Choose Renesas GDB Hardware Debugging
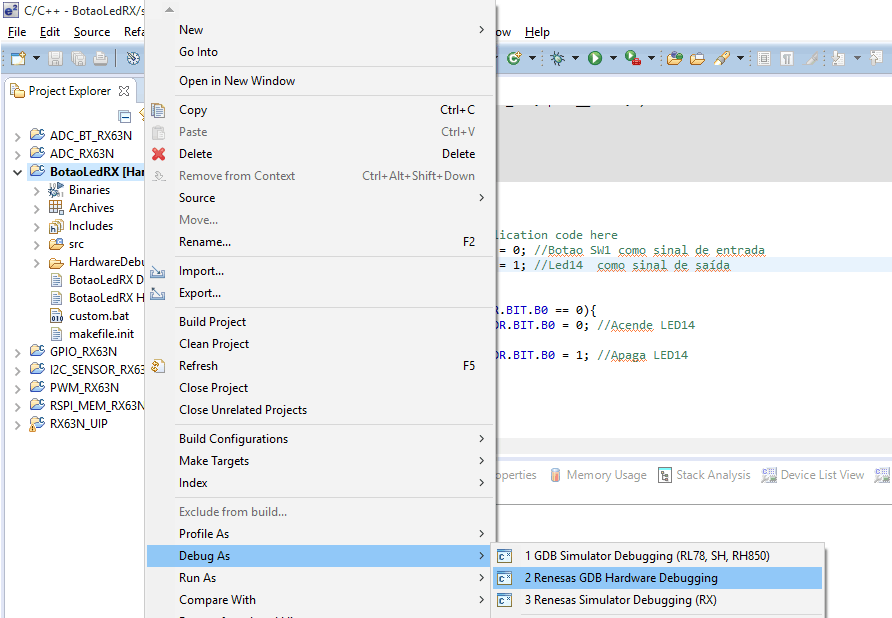 coord(658,578)
